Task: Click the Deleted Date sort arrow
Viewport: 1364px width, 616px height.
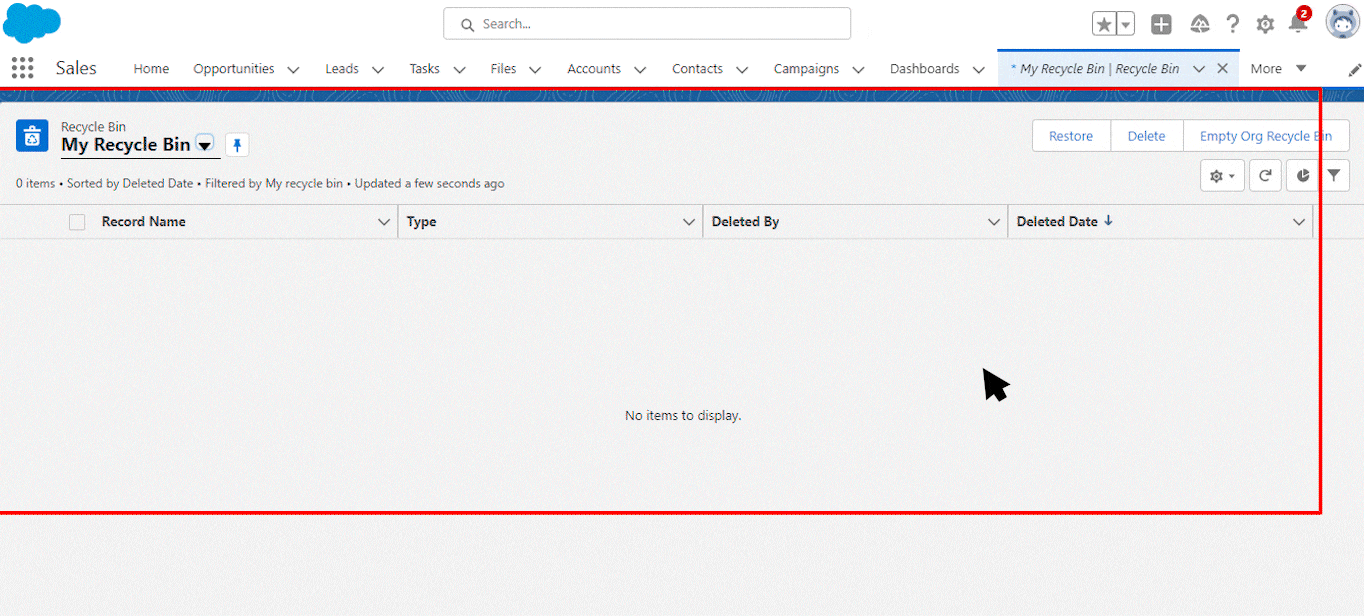Action: [x=1108, y=221]
